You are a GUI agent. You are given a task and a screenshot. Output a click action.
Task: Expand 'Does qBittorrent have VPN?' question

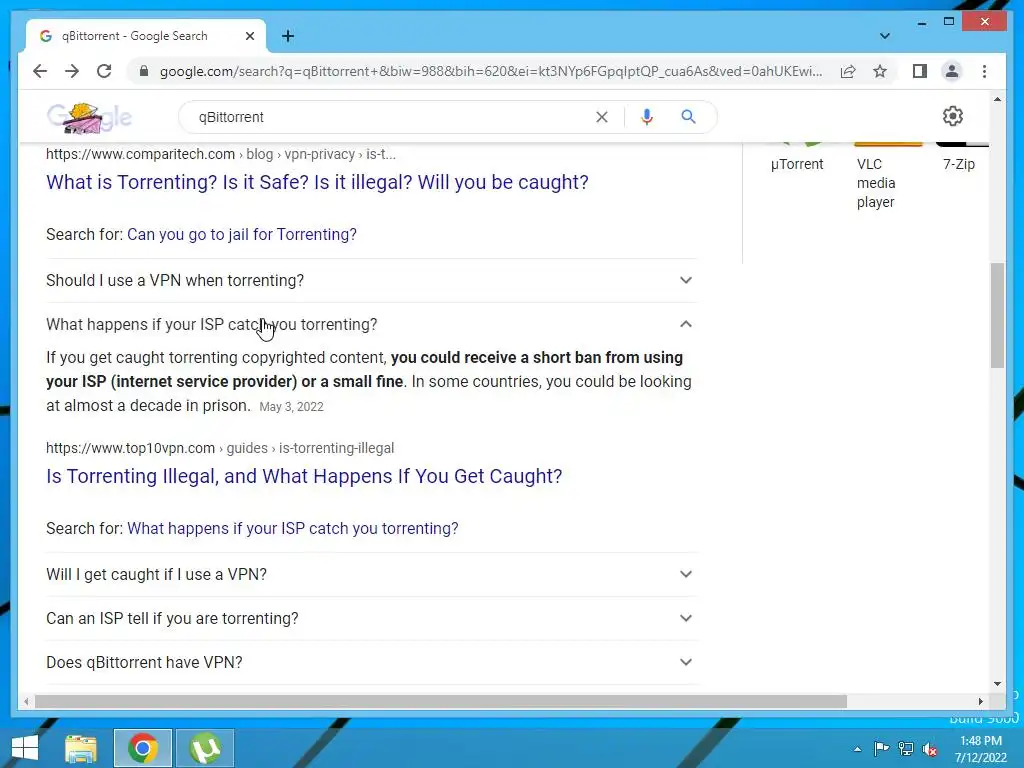click(x=370, y=662)
